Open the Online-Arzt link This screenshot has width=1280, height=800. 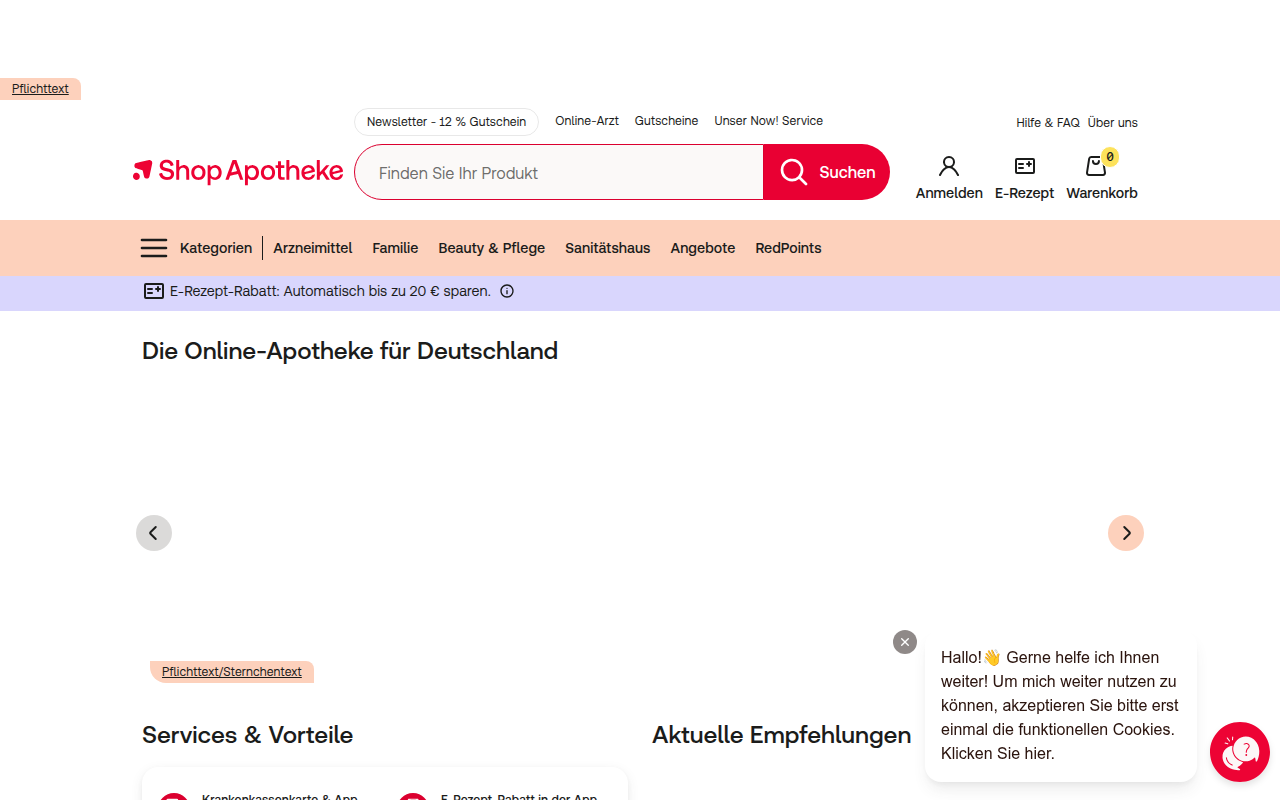coord(587,121)
